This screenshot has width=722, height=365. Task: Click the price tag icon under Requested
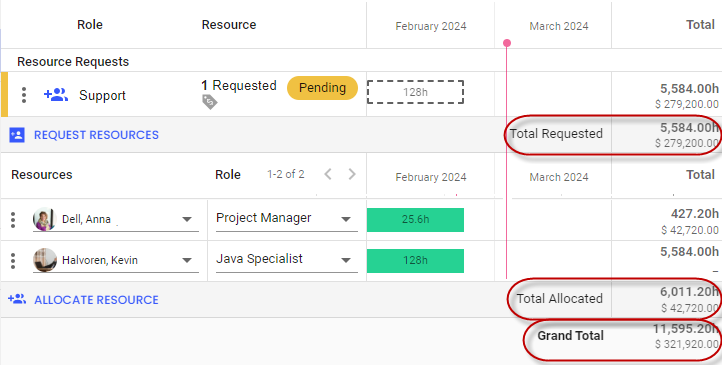click(x=209, y=102)
